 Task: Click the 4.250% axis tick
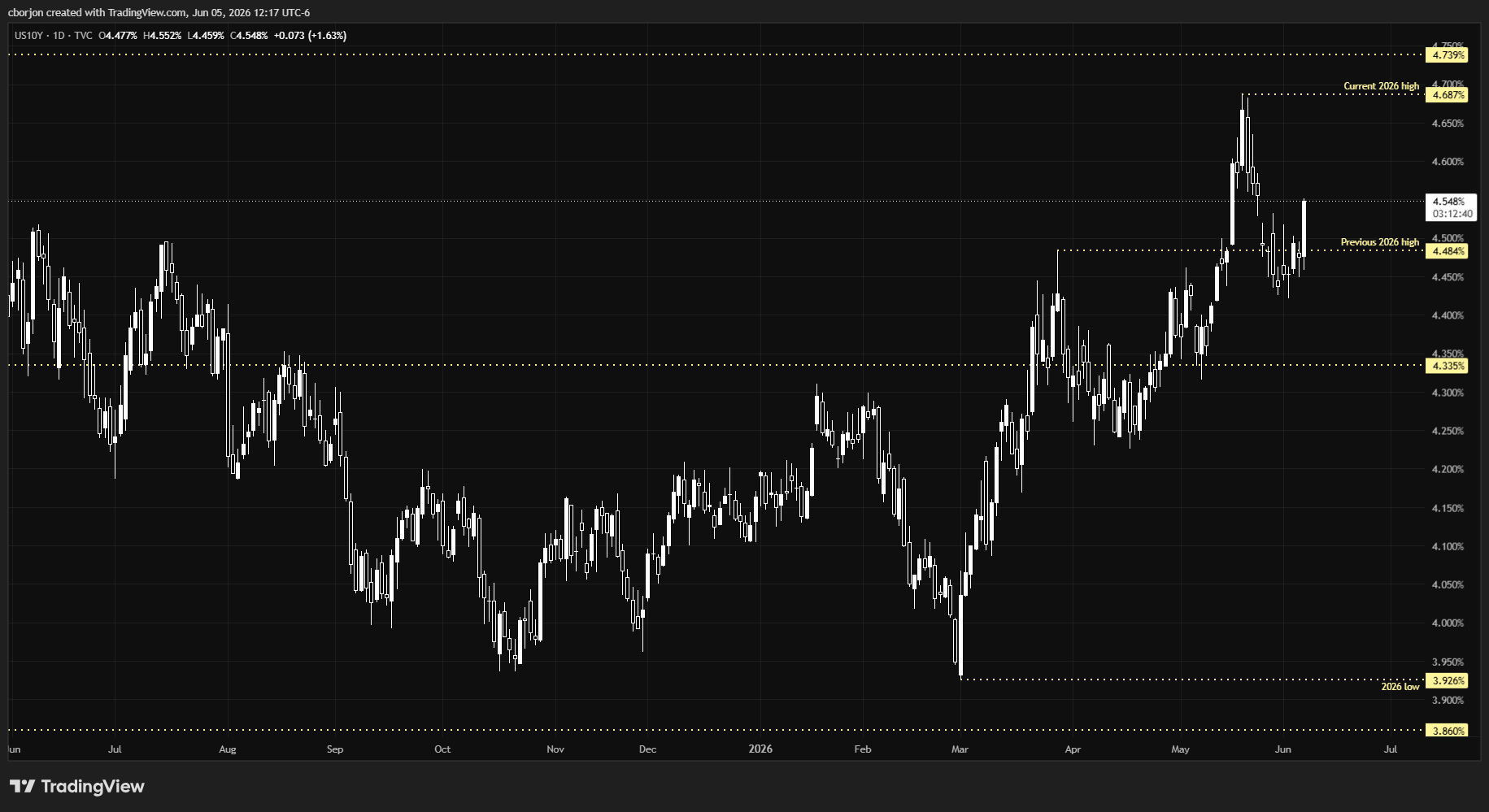click(1448, 431)
